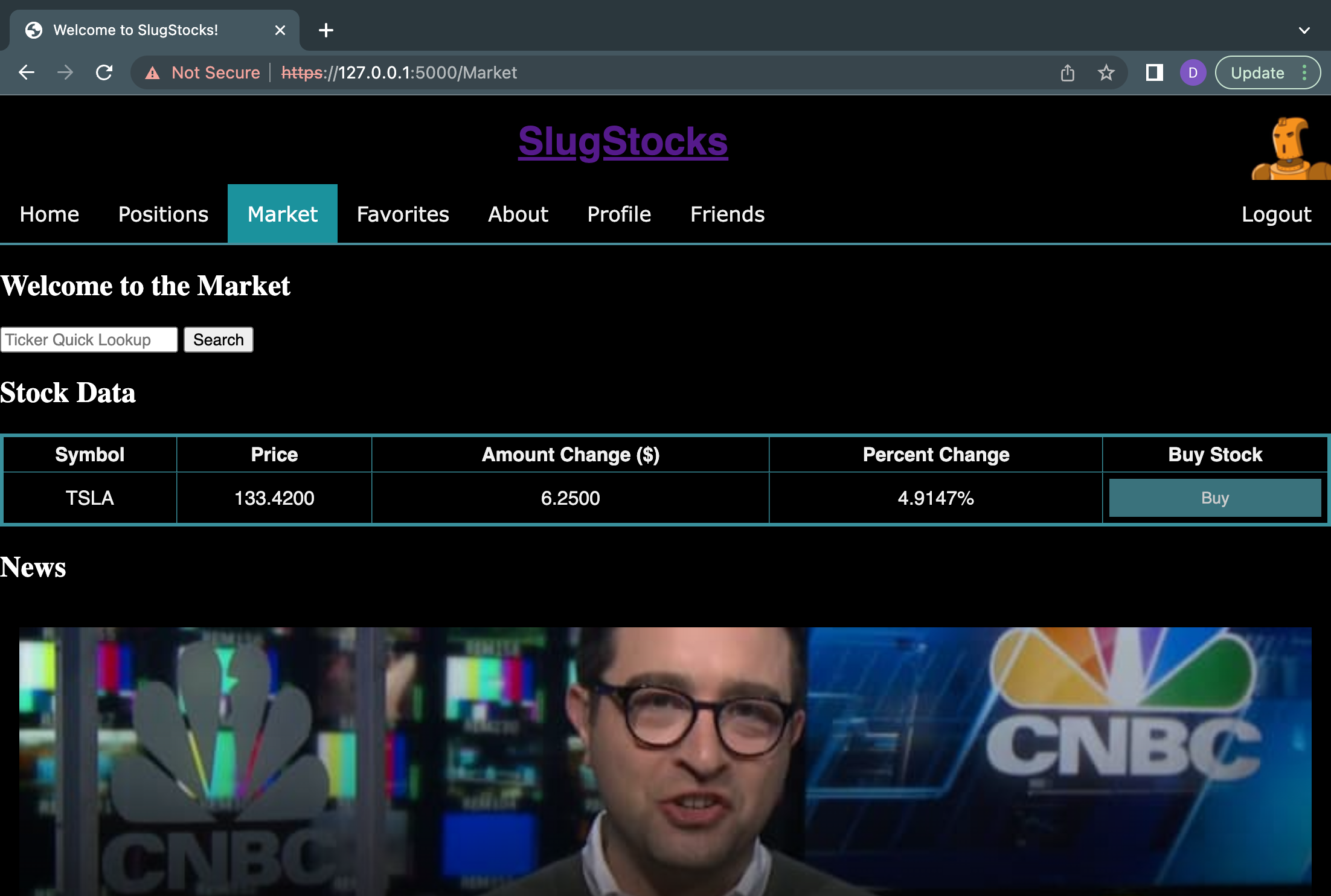The image size is (1331, 896).
Task: Open a new tab with plus icon
Action: (326, 30)
